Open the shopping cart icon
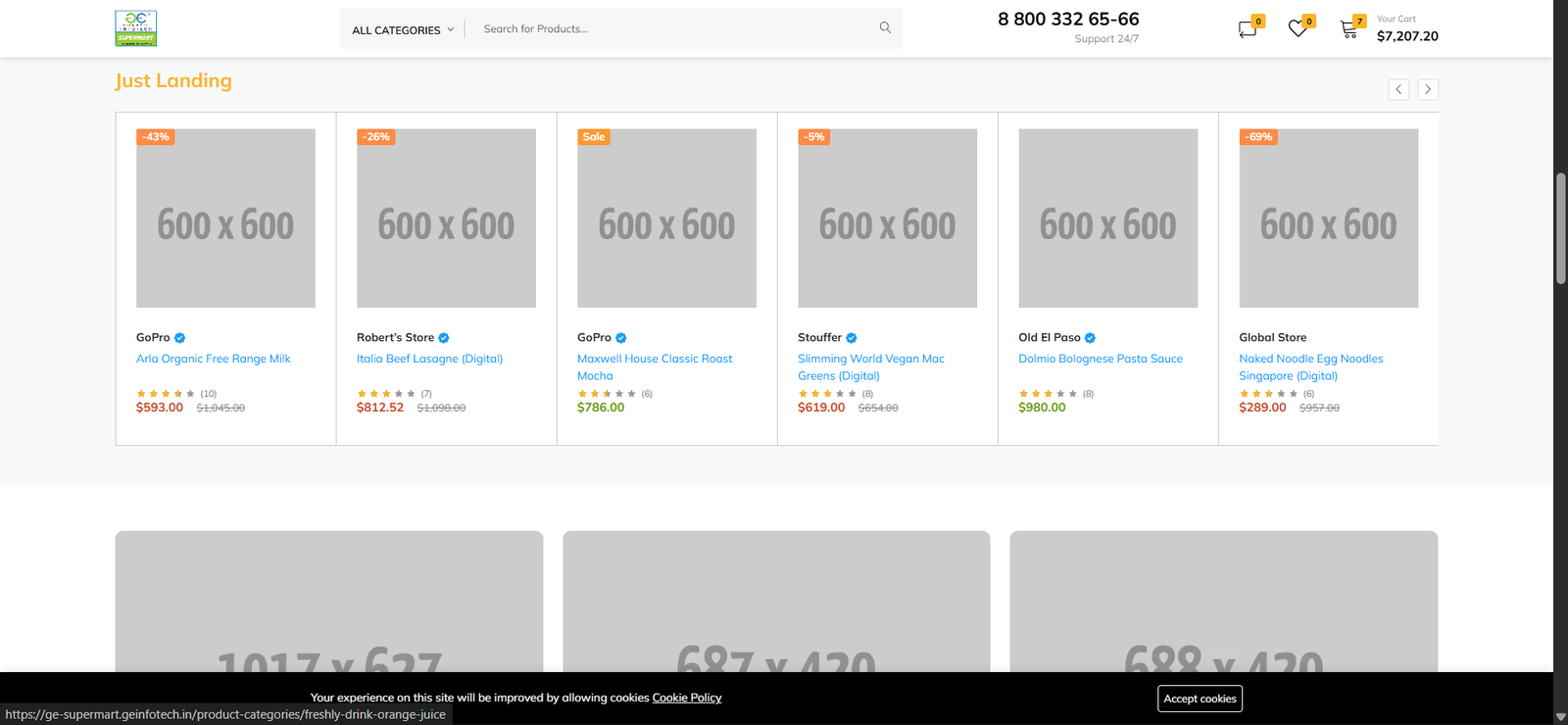 tap(1349, 29)
